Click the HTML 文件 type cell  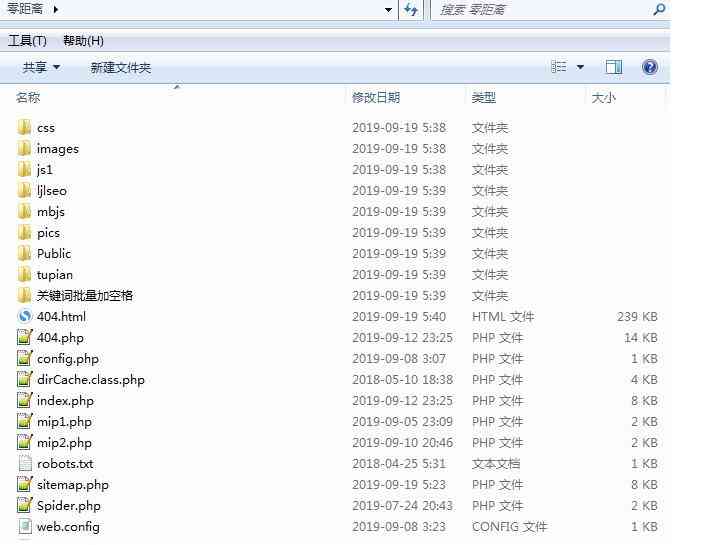503,316
